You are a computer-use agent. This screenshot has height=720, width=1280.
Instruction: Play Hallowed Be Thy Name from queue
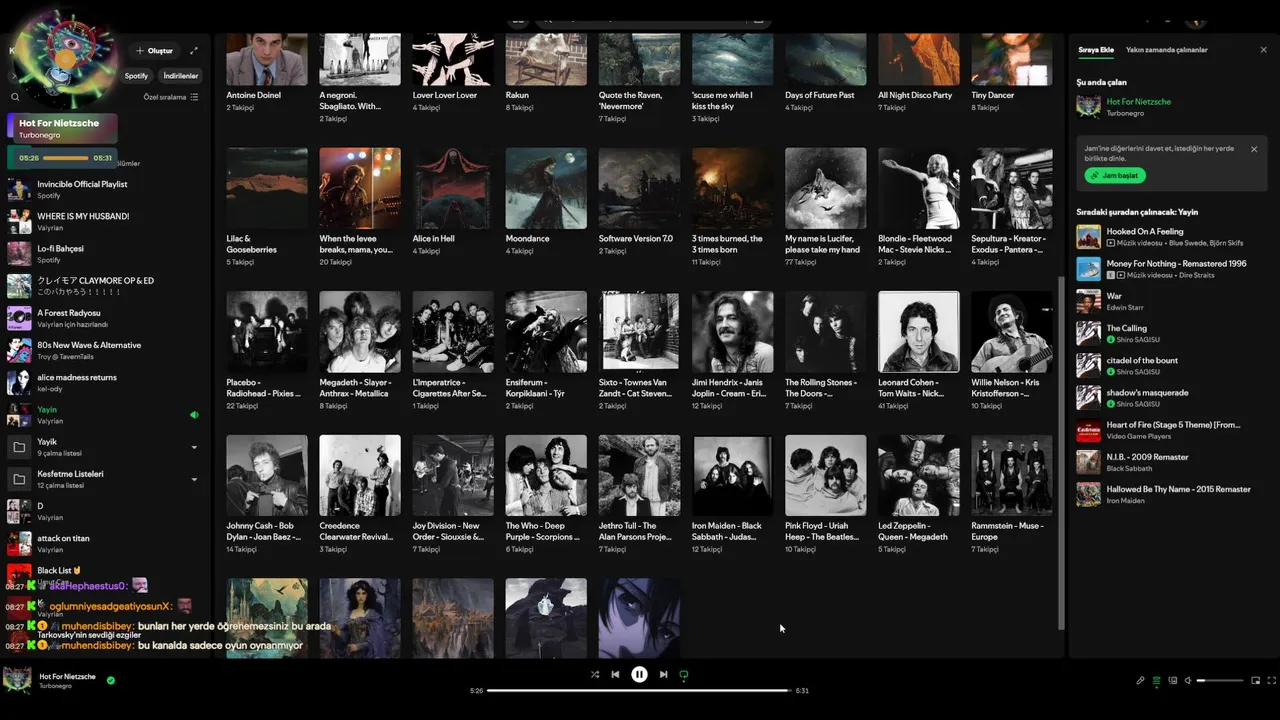click(x=1170, y=494)
